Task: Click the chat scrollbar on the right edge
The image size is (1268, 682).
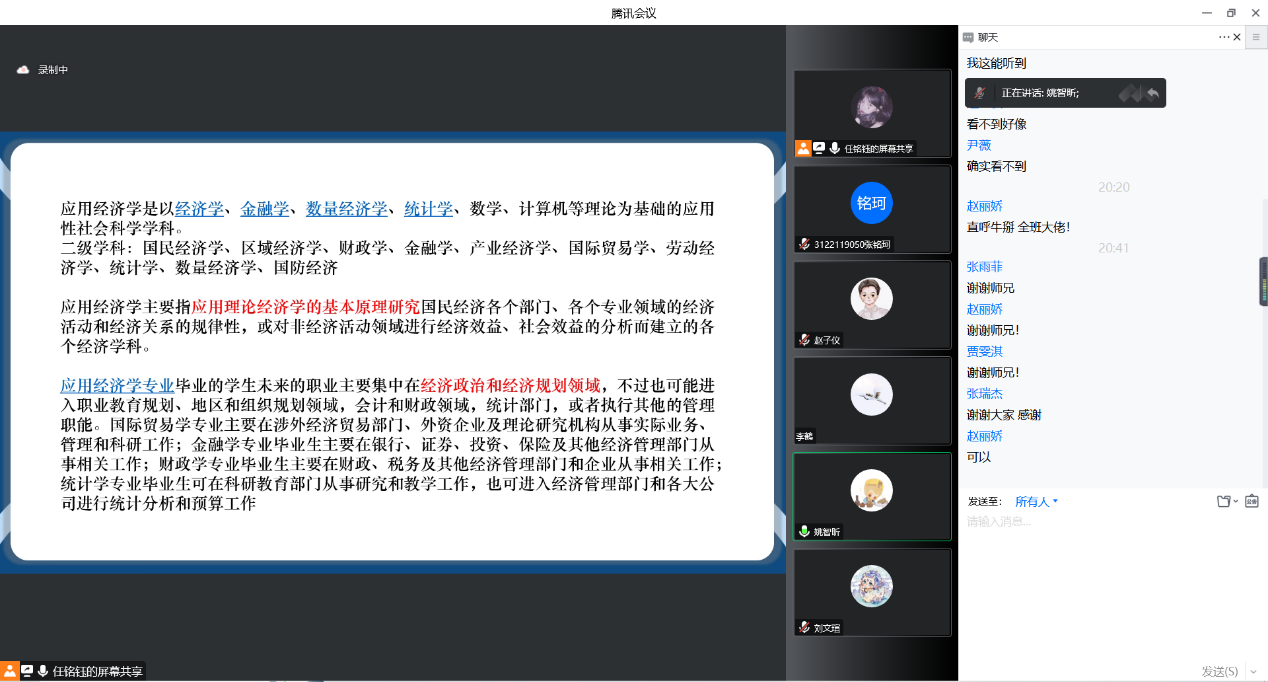Action: click(1263, 282)
